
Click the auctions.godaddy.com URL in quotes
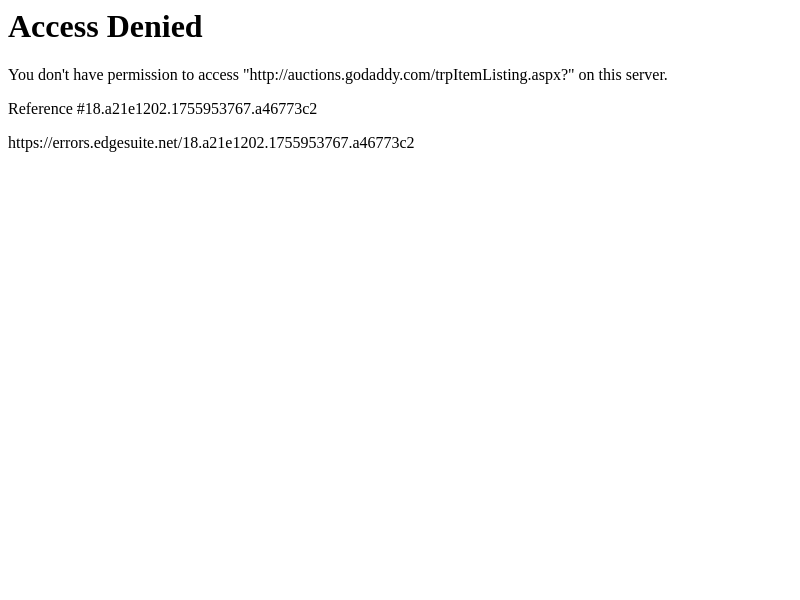pos(408,75)
